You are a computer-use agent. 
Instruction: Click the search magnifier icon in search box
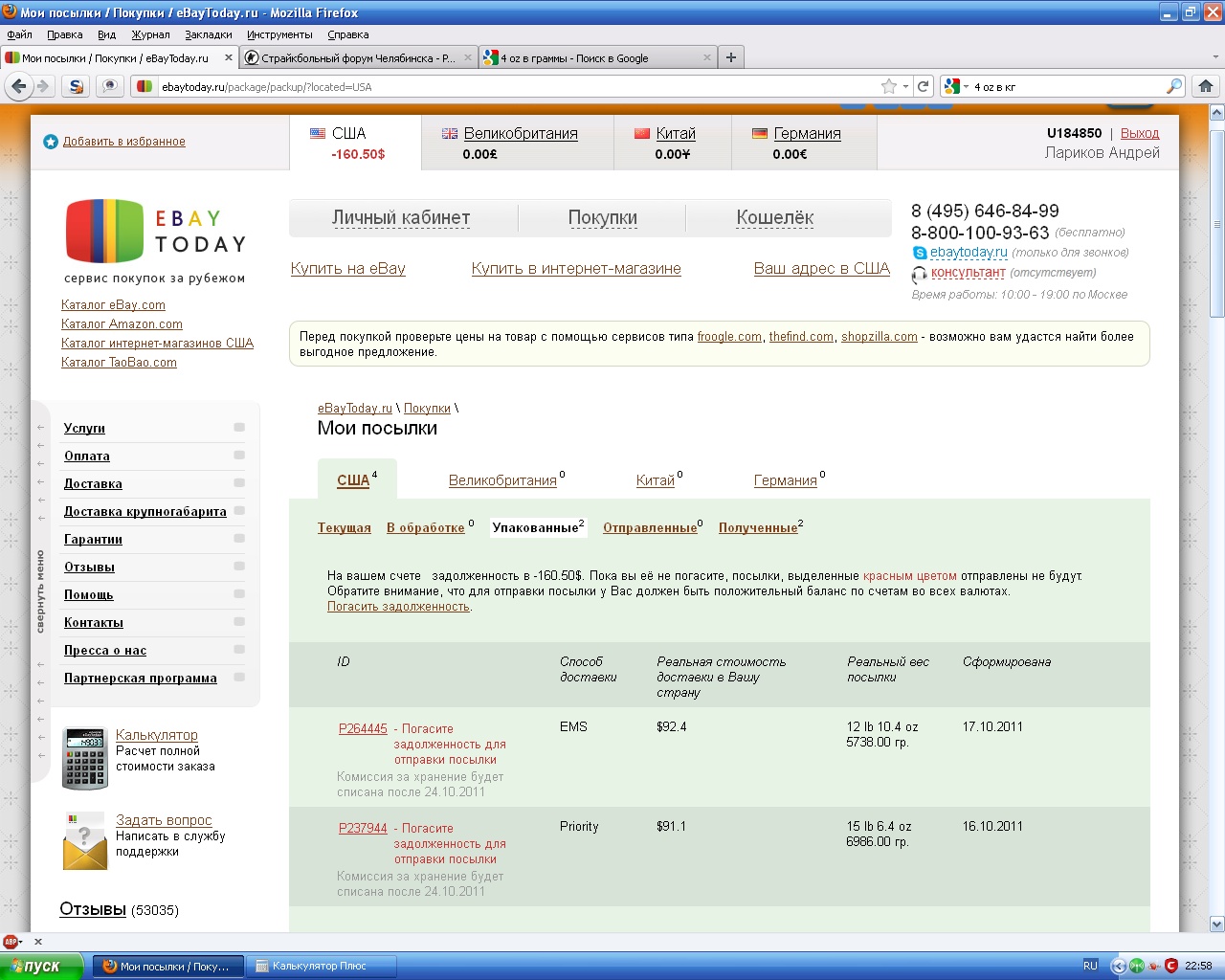click(x=1173, y=86)
